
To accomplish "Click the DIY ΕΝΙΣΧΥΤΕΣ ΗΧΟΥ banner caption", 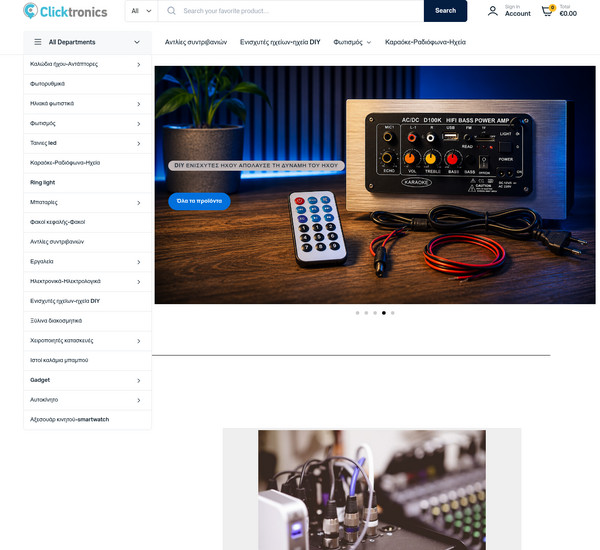I will (256, 165).
